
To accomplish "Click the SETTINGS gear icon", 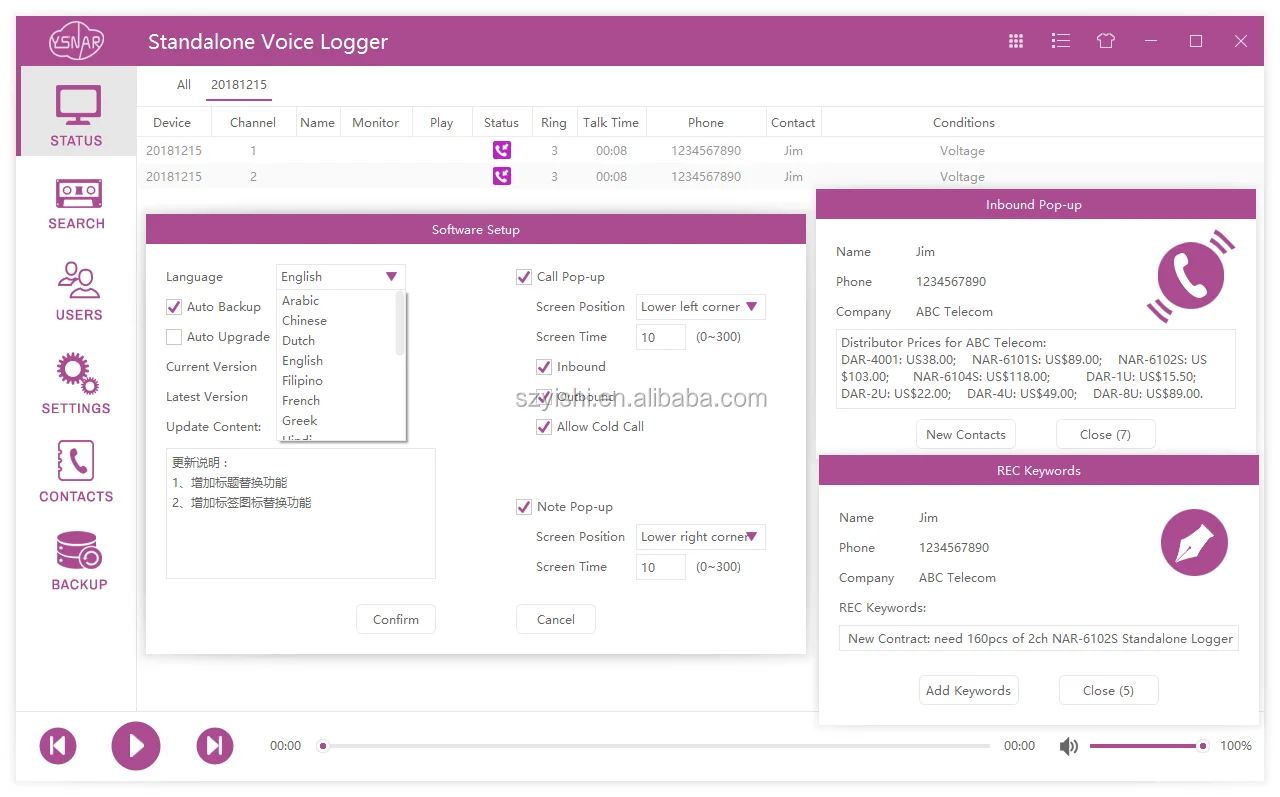I will (76, 381).
